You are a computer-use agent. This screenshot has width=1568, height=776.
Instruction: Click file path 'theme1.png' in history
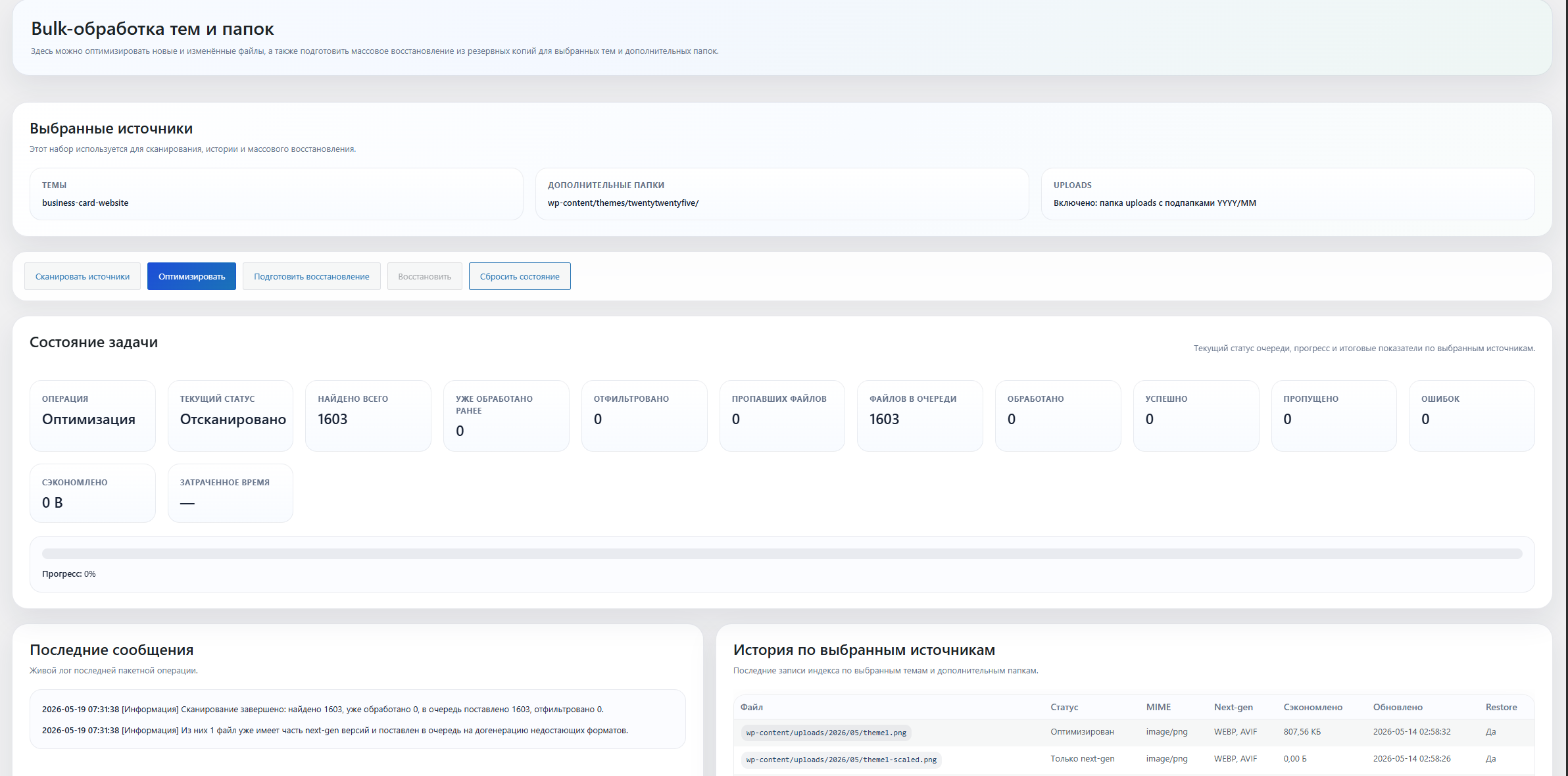tap(826, 733)
